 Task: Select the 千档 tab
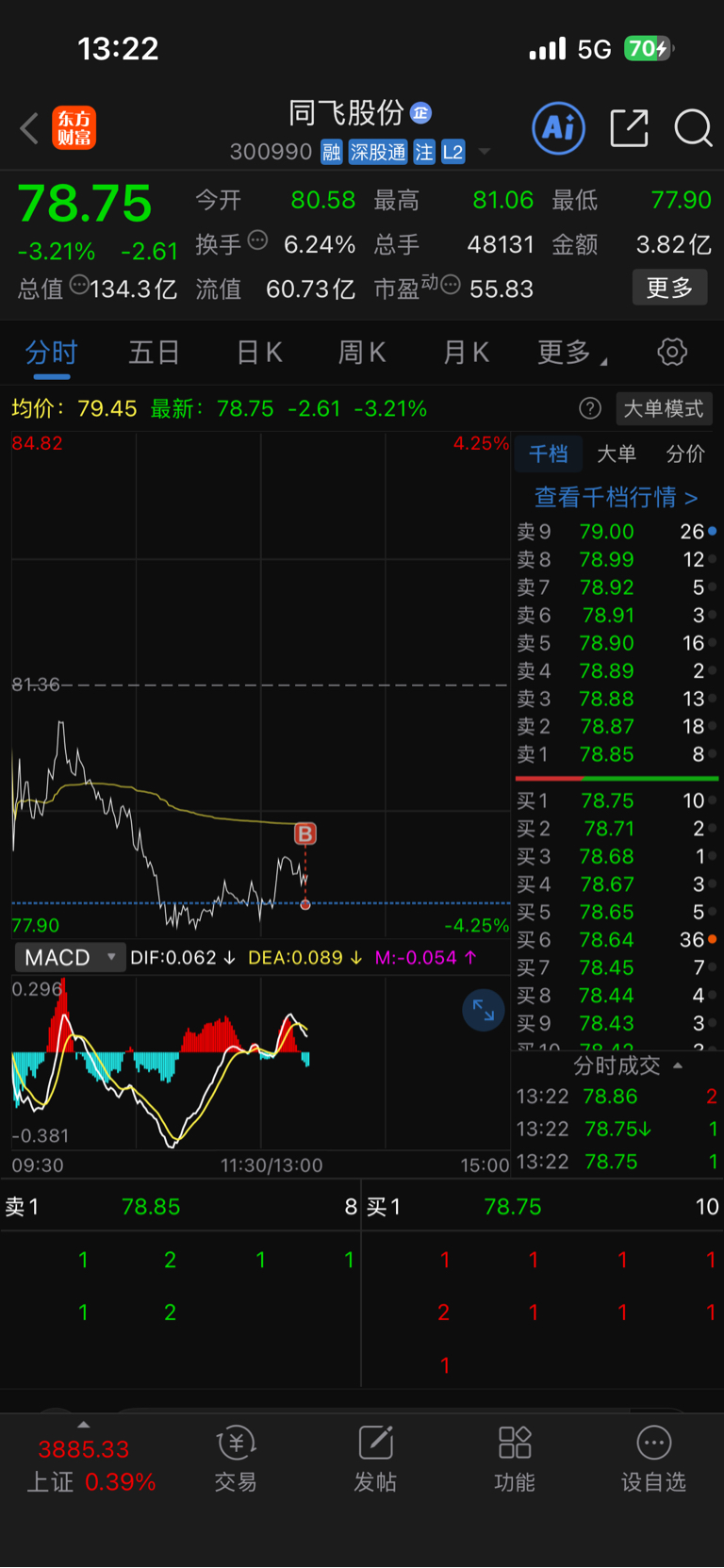pyautogui.click(x=549, y=454)
